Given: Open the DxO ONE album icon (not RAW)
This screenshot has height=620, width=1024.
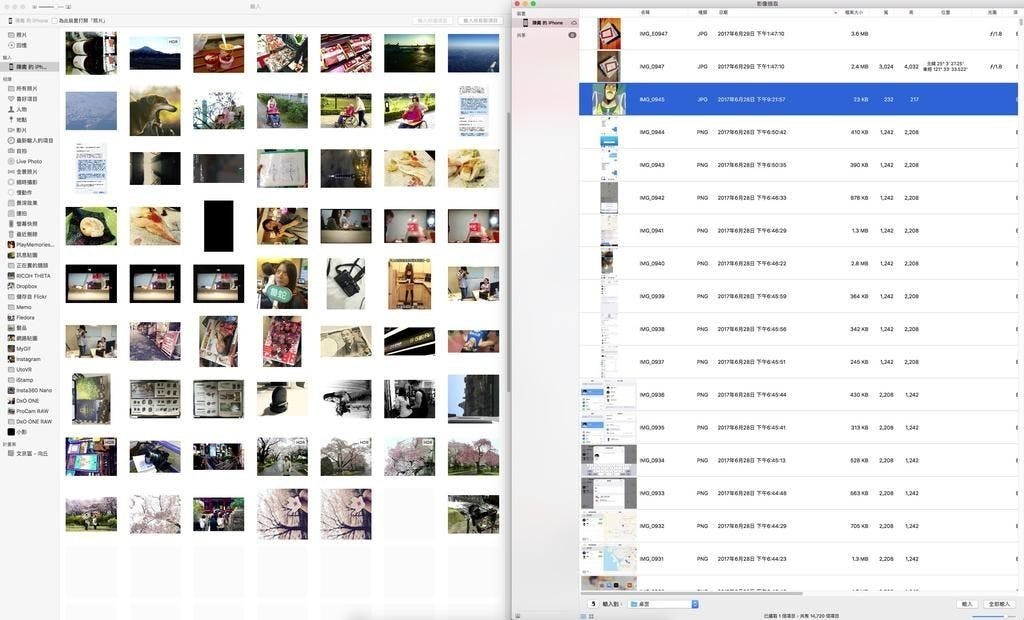Looking at the screenshot, I should click(x=11, y=400).
